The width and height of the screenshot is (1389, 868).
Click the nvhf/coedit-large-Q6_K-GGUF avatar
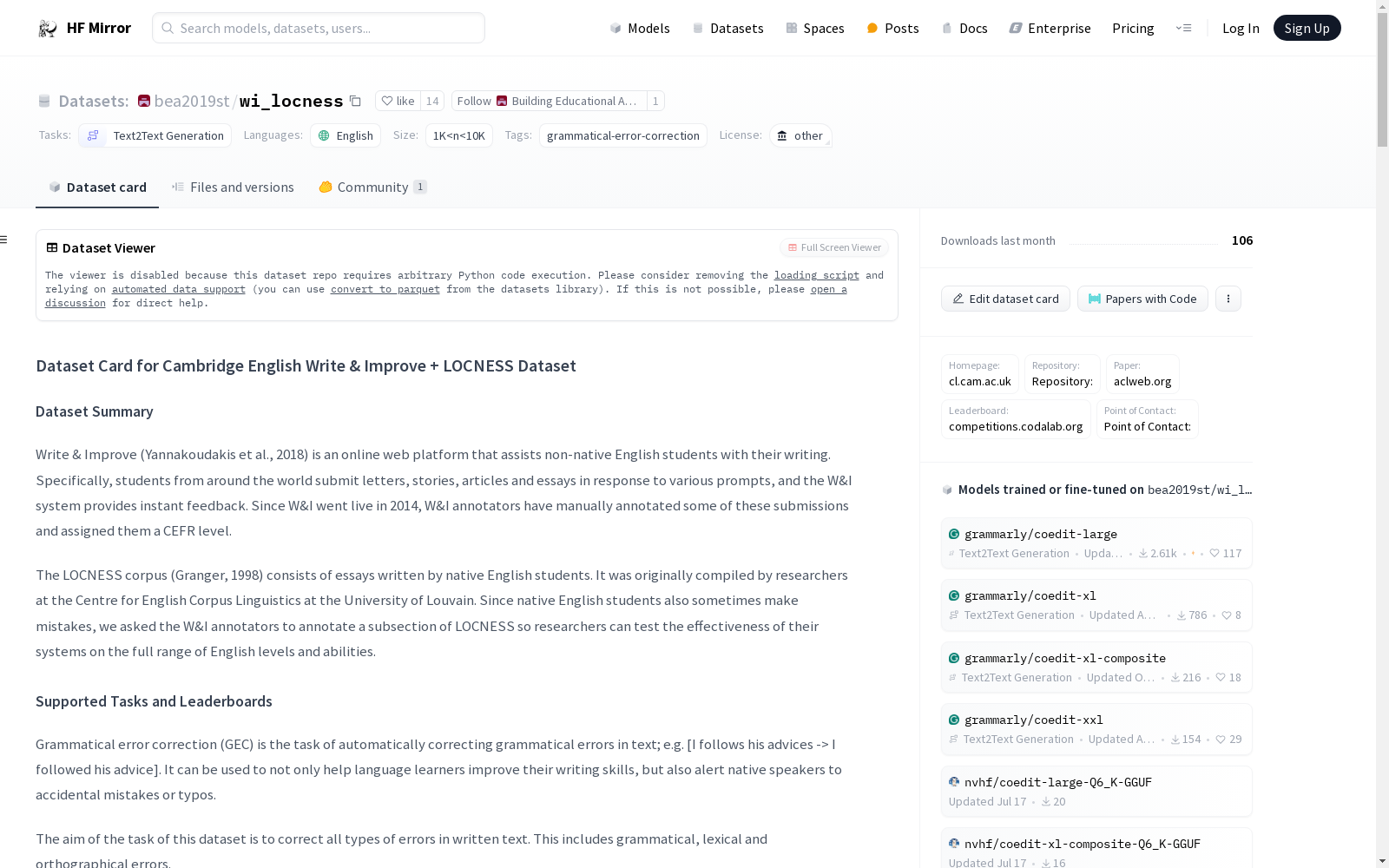click(954, 782)
